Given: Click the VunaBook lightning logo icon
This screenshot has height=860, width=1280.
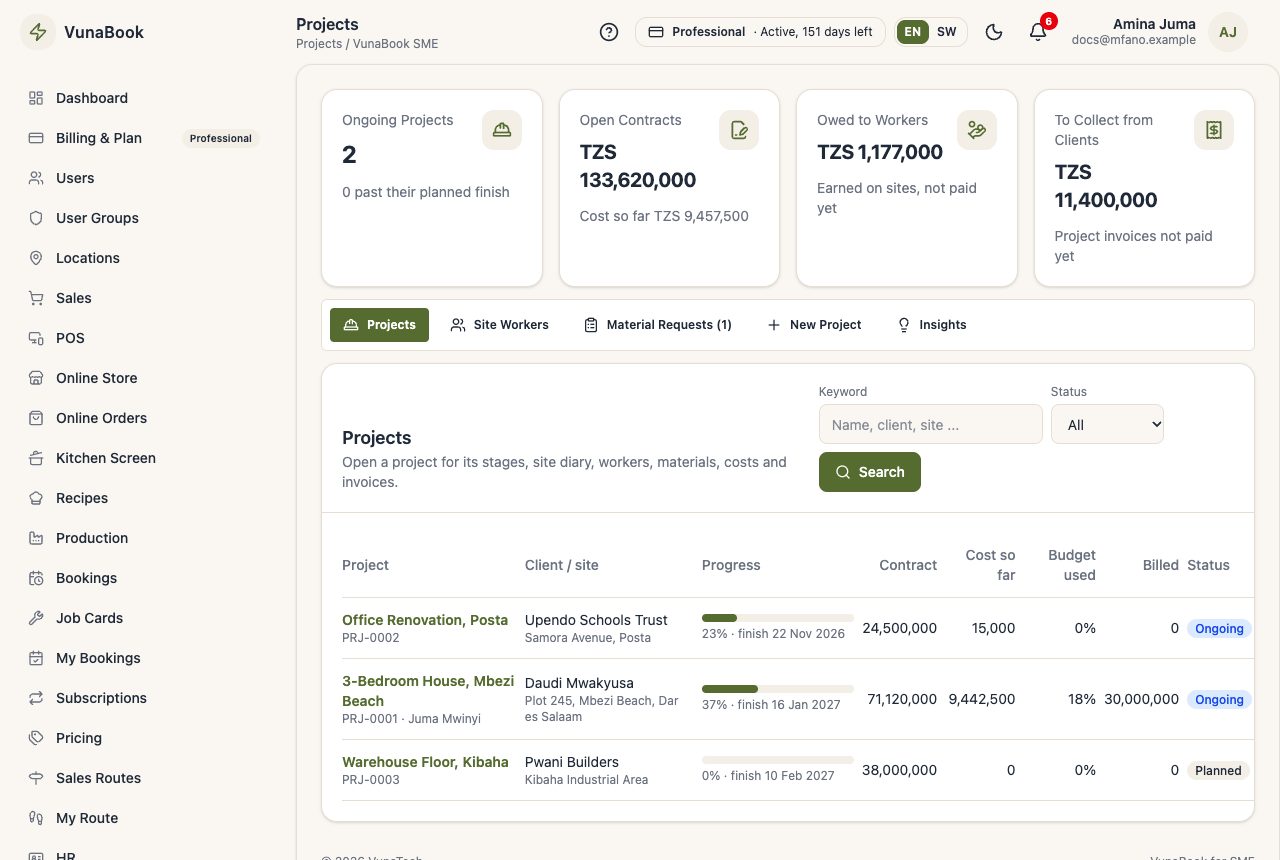Looking at the screenshot, I should point(38,32).
